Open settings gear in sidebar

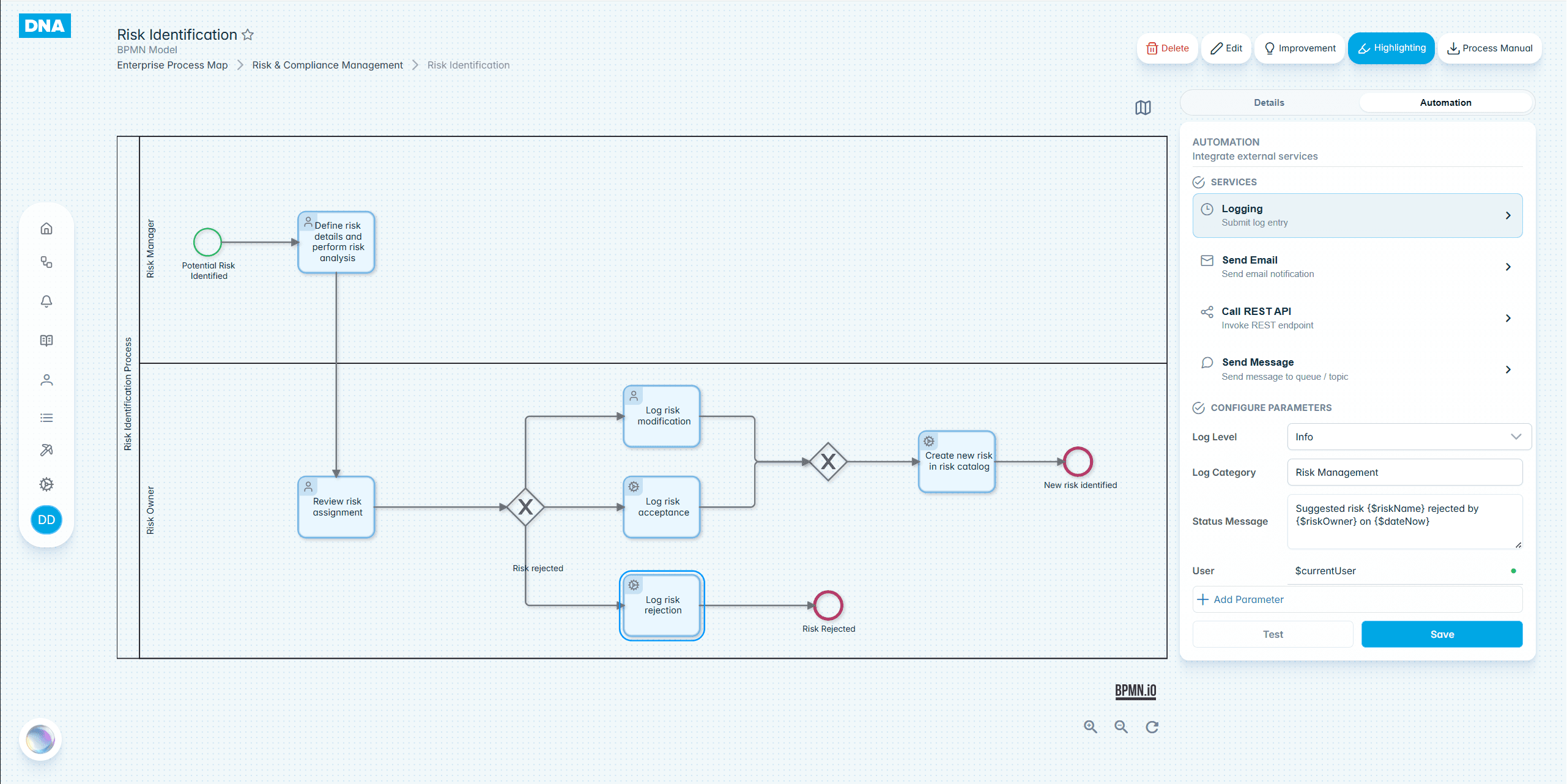point(46,484)
